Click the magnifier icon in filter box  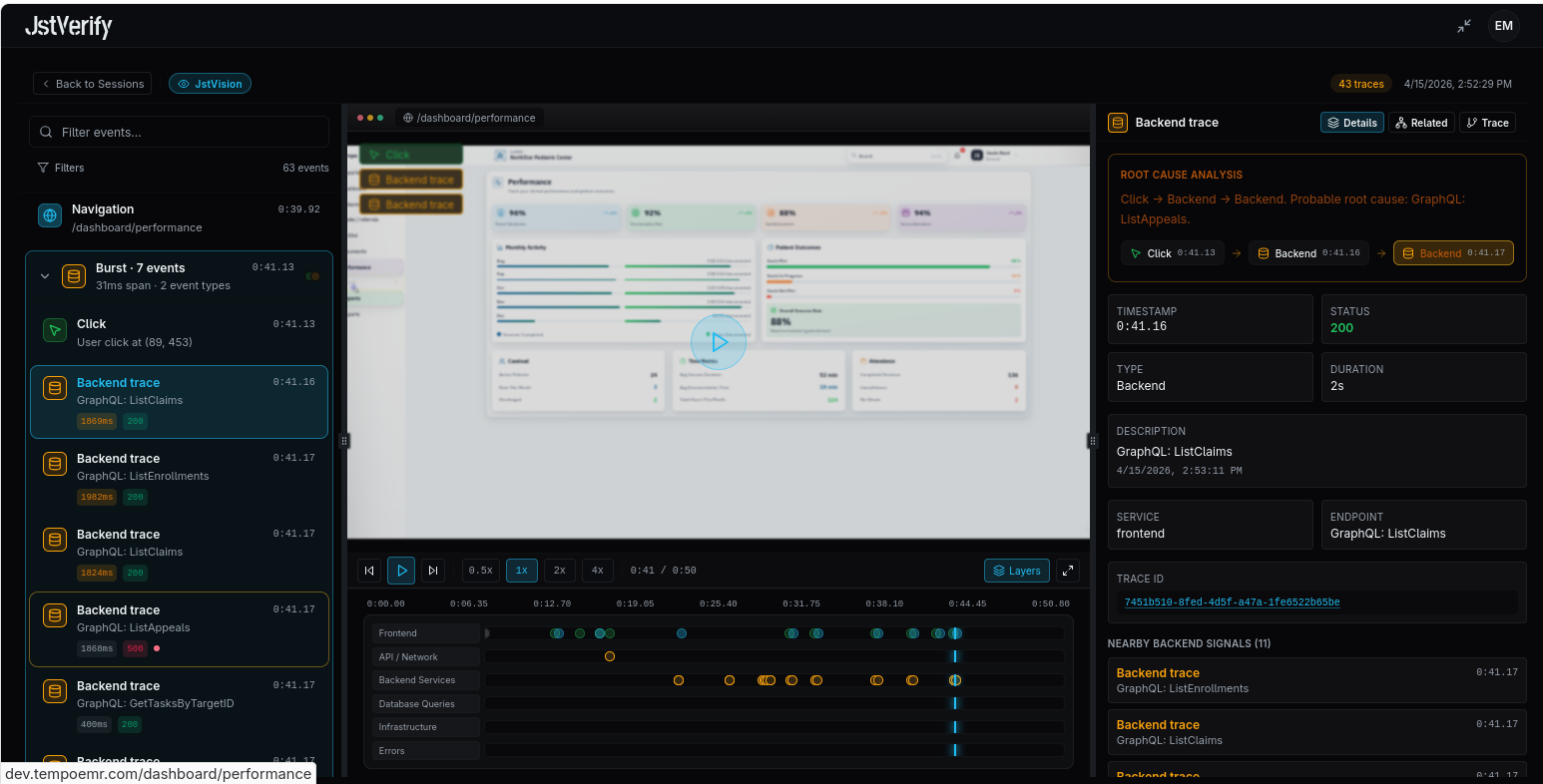tap(46, 132)
